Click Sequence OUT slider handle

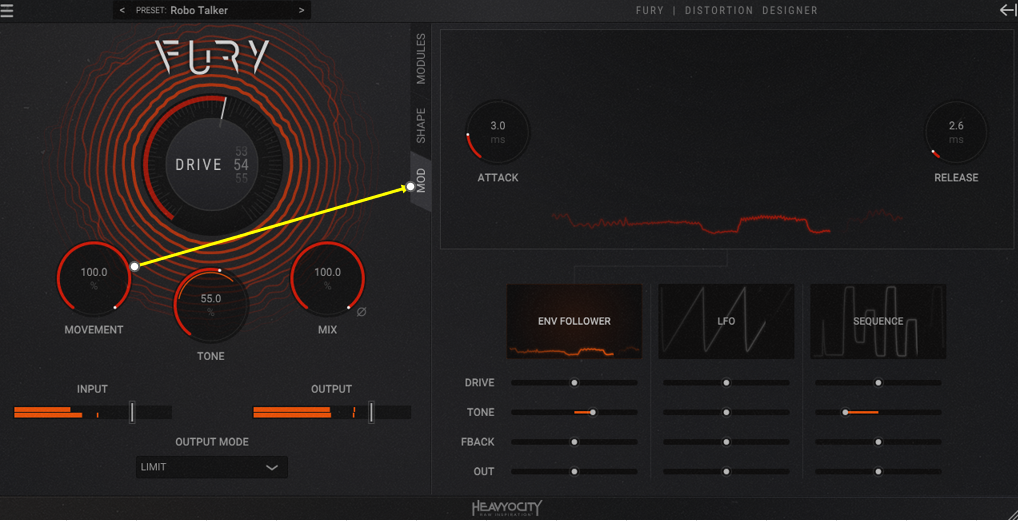point(878,472)
